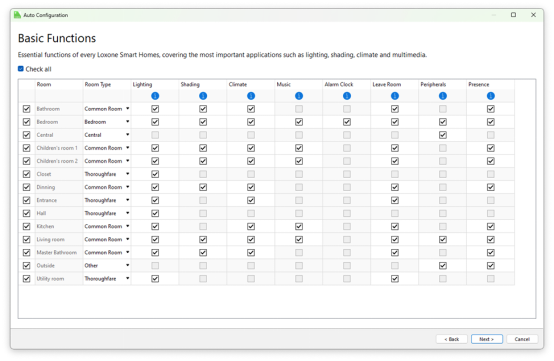Image resolution: width=554 pixels, height=361 pixels.
Task: Uncheck Music for the Kitchen row
Action: click(299, 226)
